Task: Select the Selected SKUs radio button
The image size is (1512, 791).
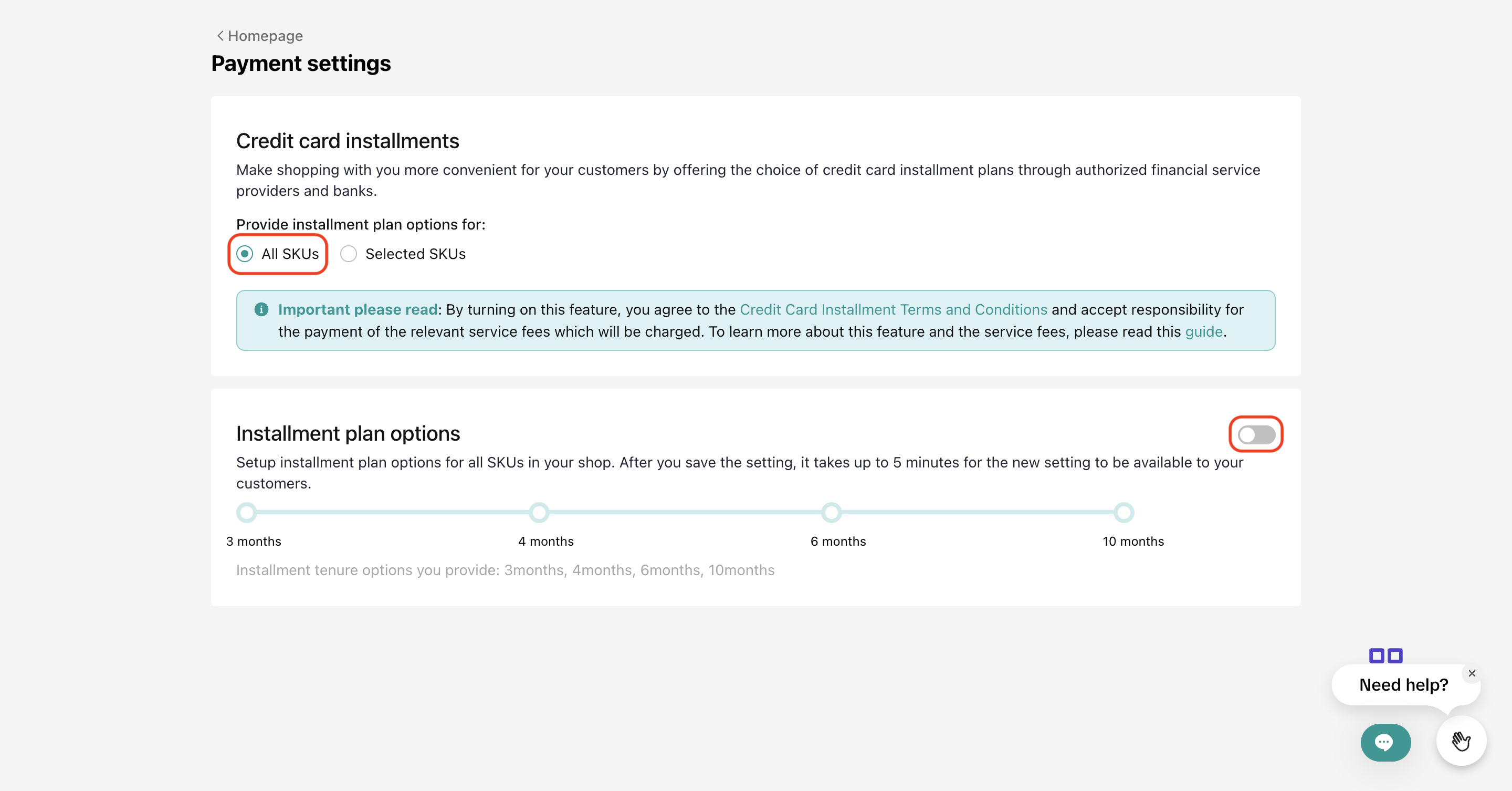Action: click(x=349, y=254)
